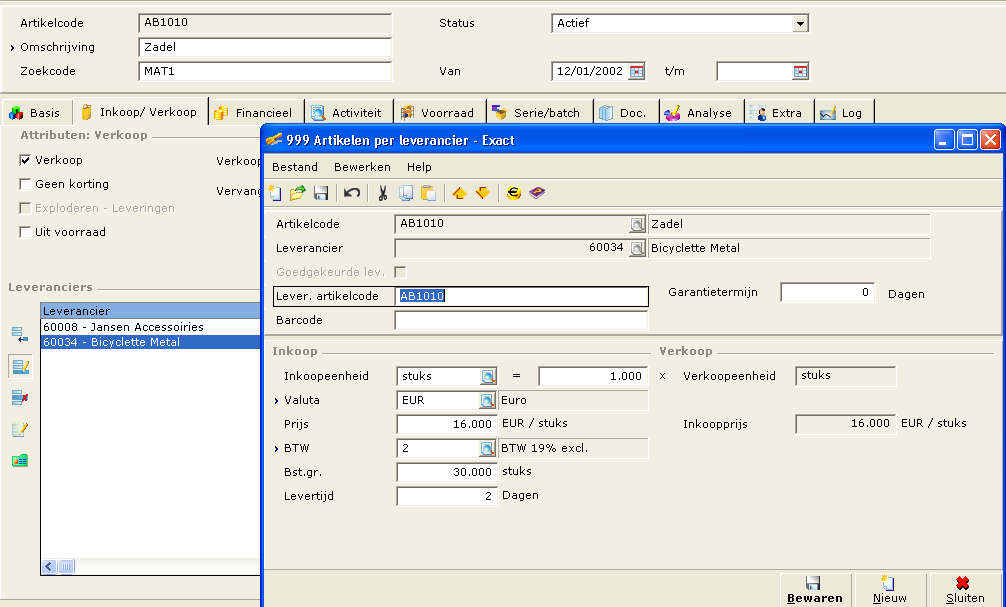Open the Log tab

(843, 112)
